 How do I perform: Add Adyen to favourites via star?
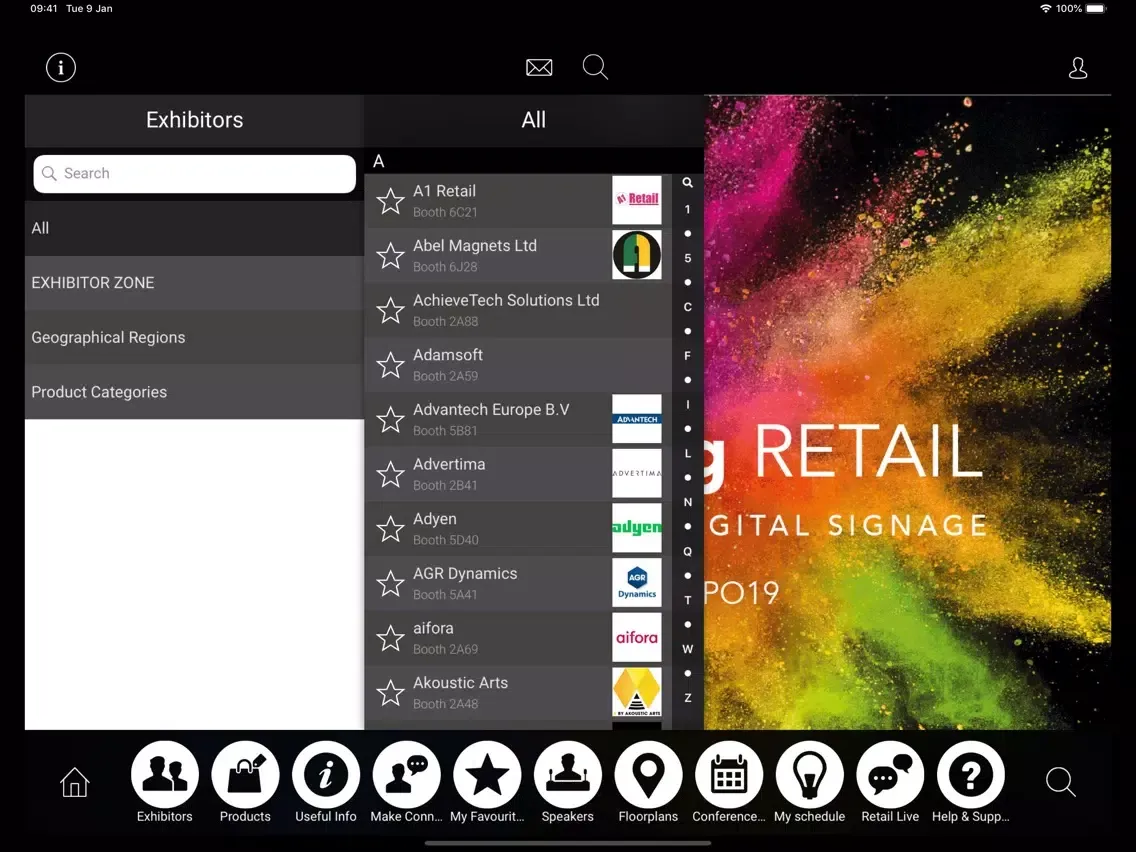pyautogui.click(x=390, y=529)
